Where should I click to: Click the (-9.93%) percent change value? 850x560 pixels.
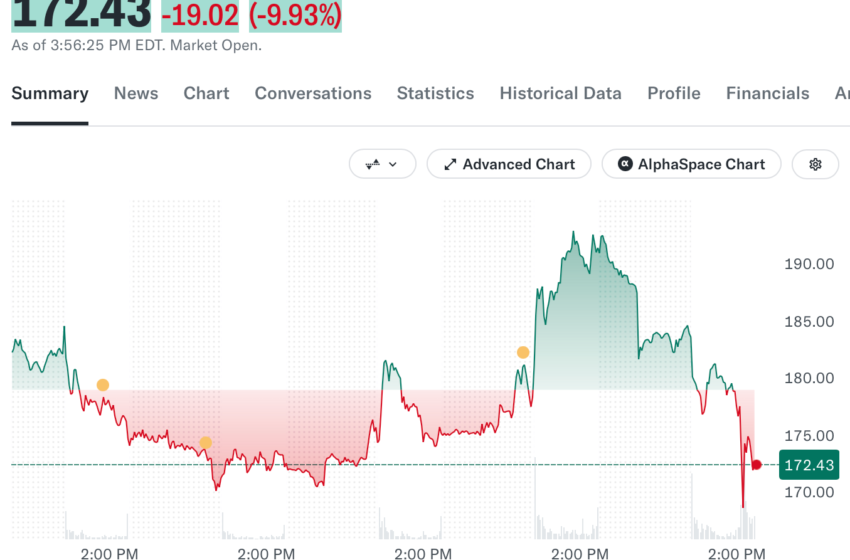pyautogui.click(x=295, y=15)
